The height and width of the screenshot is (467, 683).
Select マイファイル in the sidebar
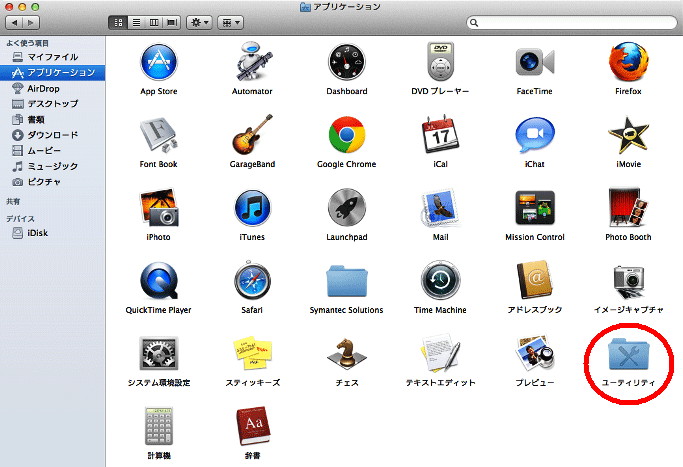tap(52, 57)
